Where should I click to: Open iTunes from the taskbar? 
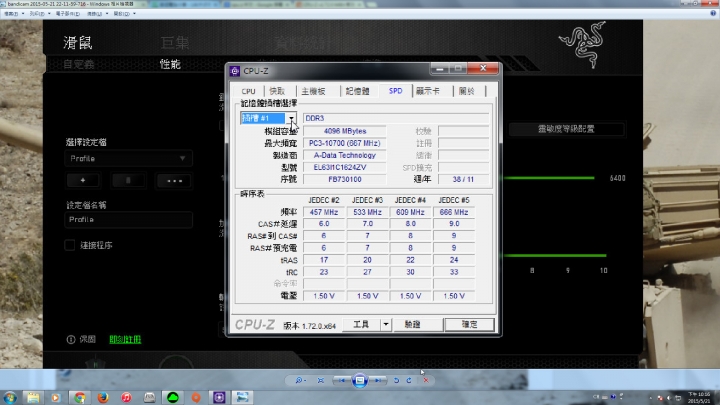coord(126,397)
